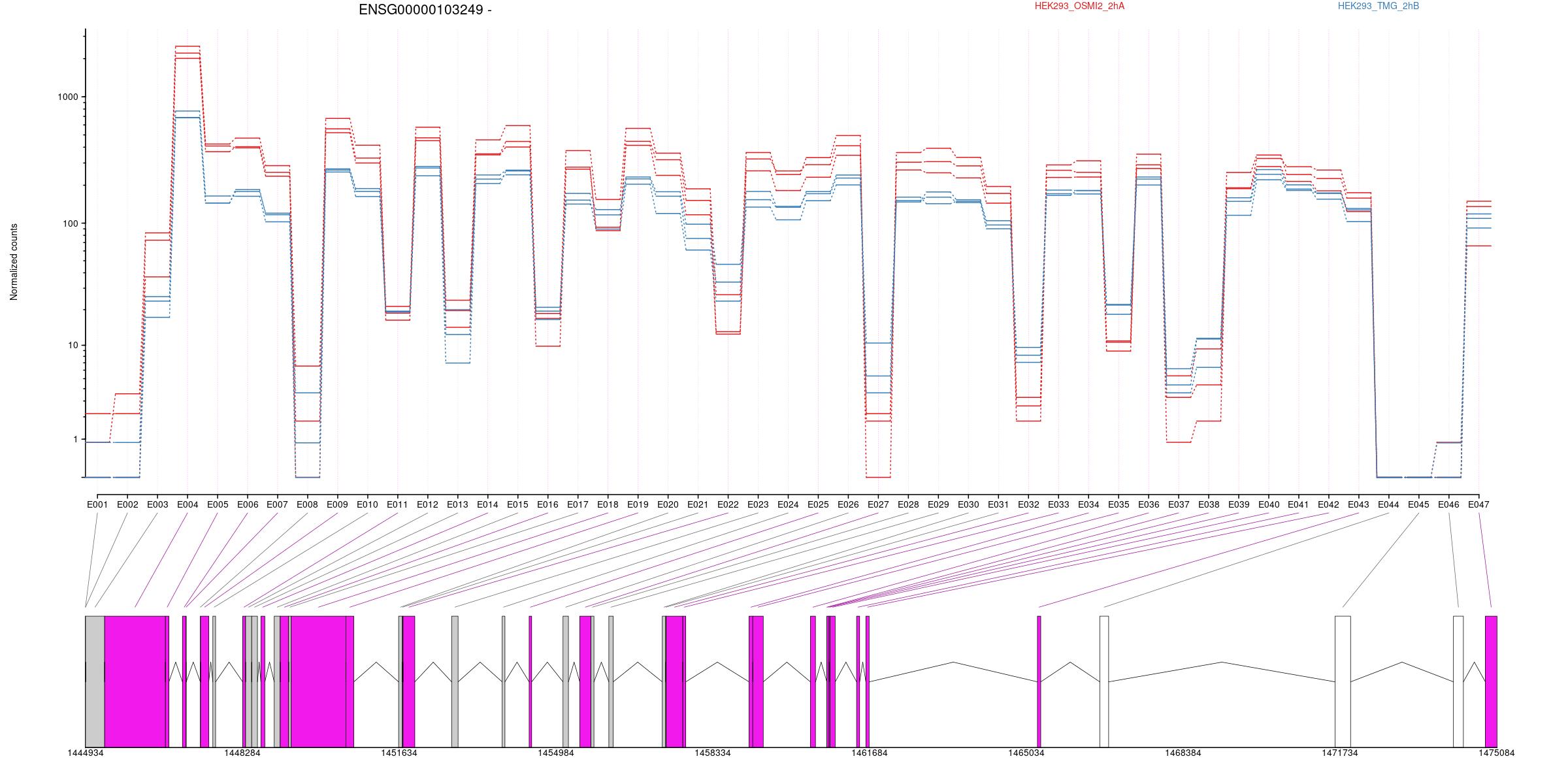Click exon label E022
1568x784 pixels.
tap(728, 504)
